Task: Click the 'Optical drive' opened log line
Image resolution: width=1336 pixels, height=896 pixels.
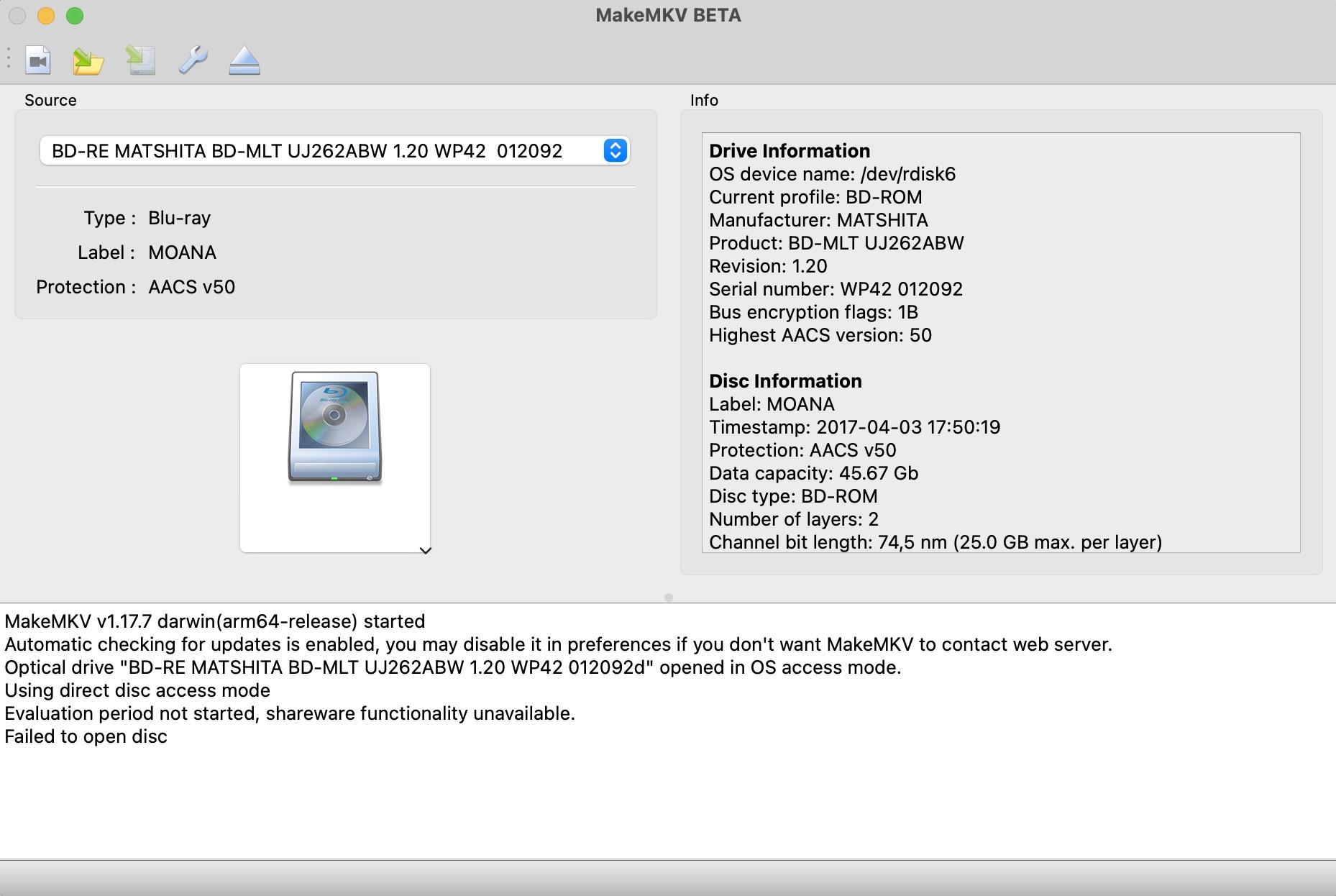Action: click(x=453, y=667)
